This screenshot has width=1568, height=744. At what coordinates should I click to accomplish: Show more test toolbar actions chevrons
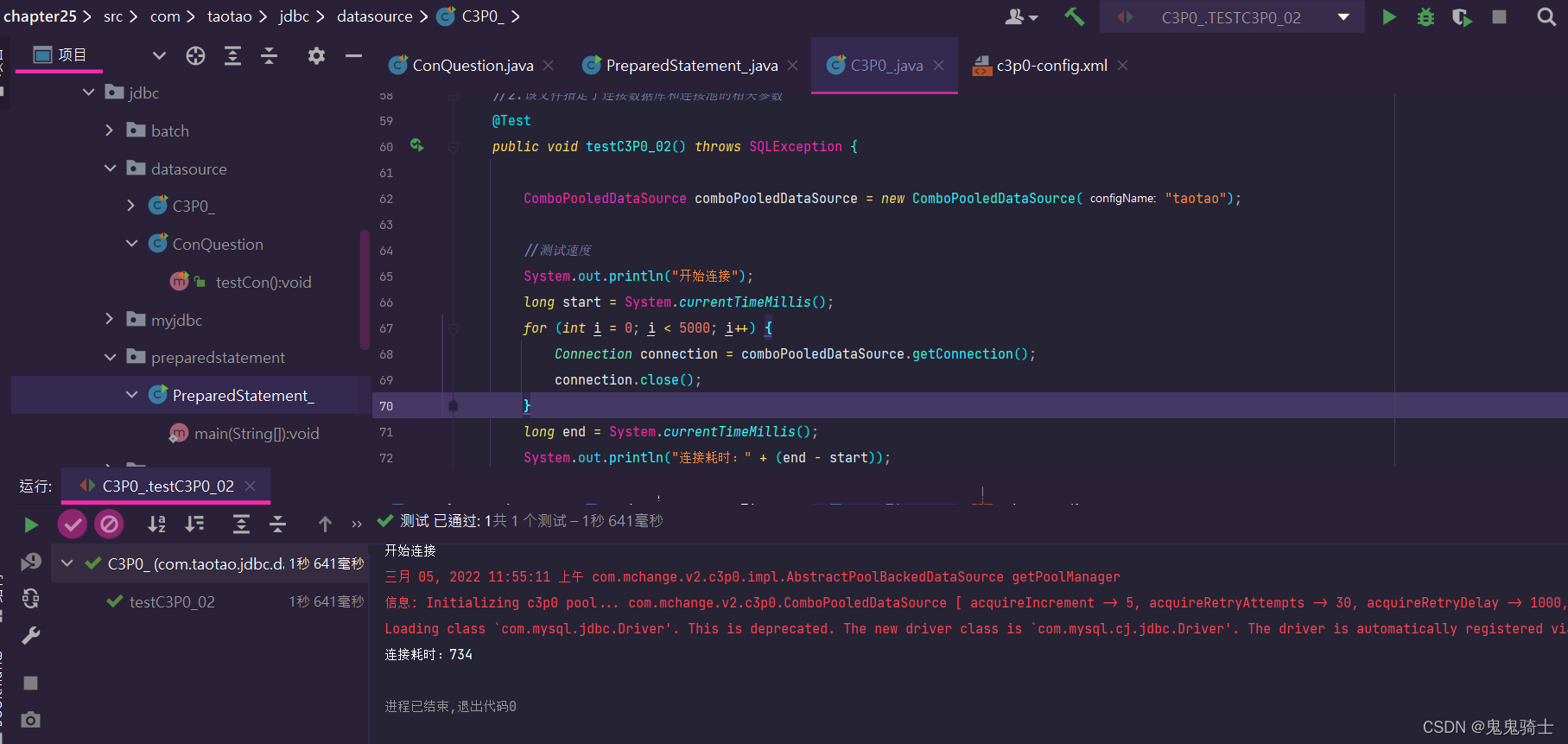[357, 524]
